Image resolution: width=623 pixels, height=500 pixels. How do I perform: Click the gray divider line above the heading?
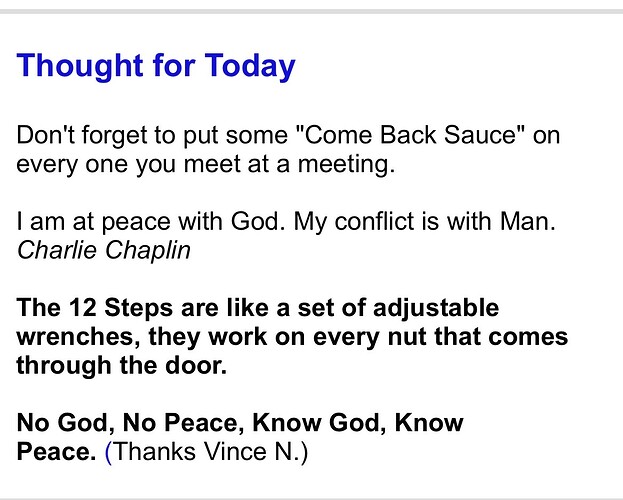[311, 11]
